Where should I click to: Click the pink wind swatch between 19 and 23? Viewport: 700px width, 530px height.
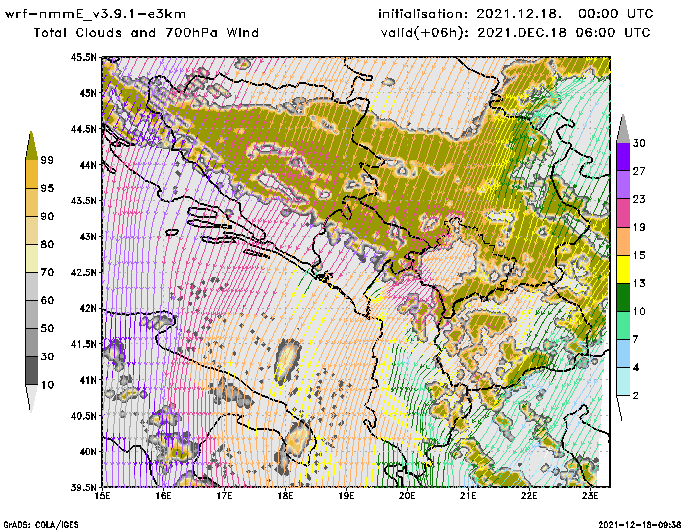pos(623,213)
